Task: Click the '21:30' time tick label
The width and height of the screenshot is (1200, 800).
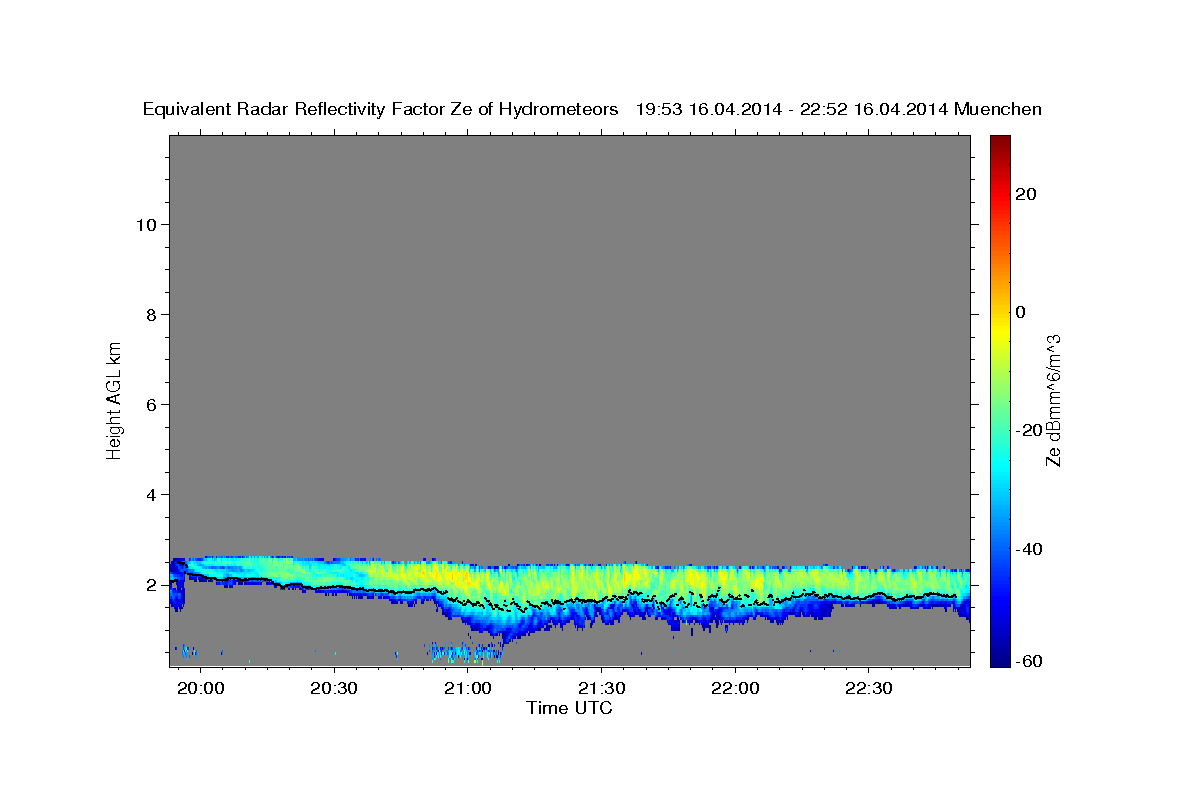Action: tap(601, 689)
